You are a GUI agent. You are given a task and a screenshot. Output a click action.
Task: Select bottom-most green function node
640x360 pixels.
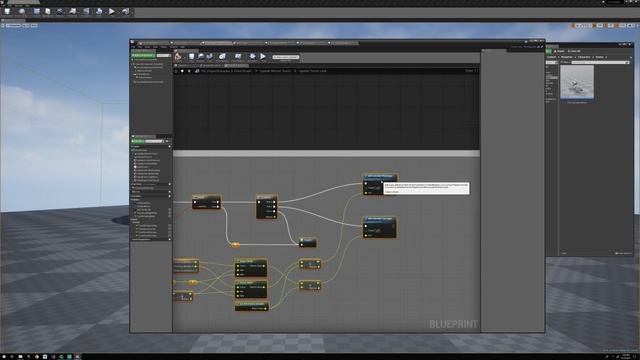[252, 306]
